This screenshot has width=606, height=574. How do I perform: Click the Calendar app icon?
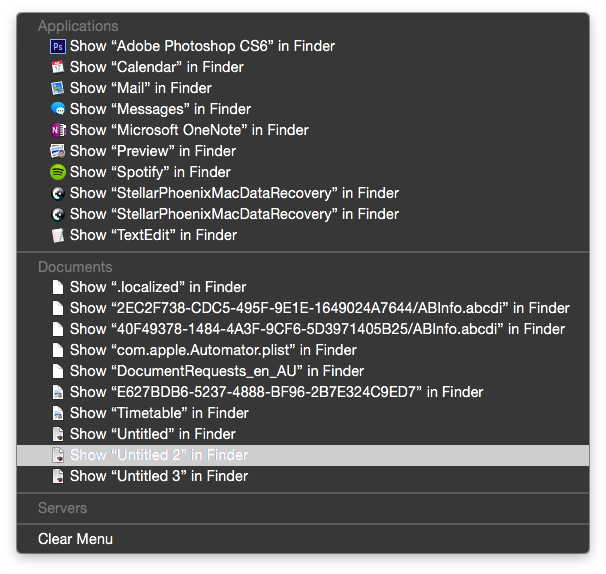58,67
